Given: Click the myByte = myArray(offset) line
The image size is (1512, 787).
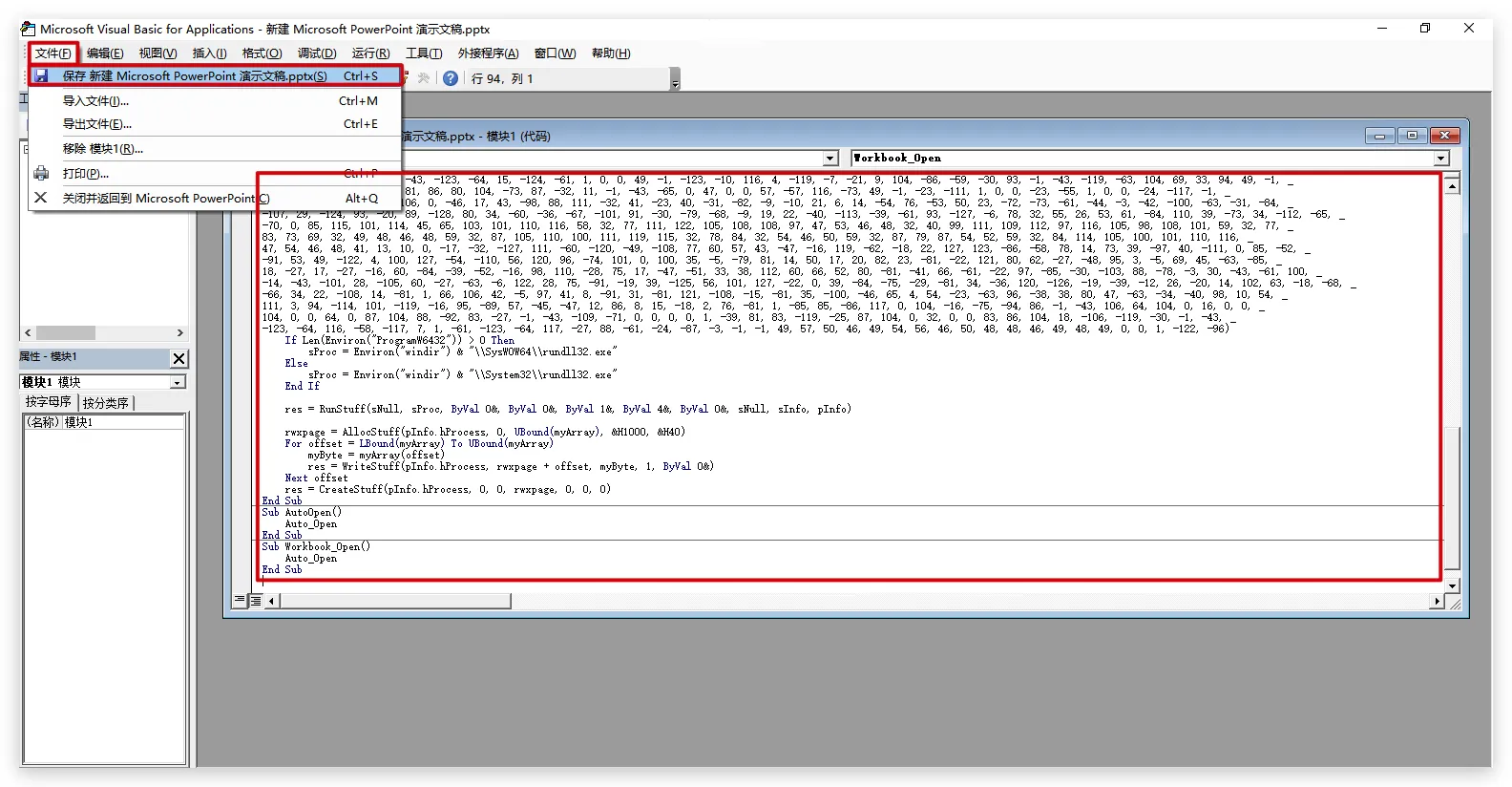Looking at the screenshot, I should point(376,455).
